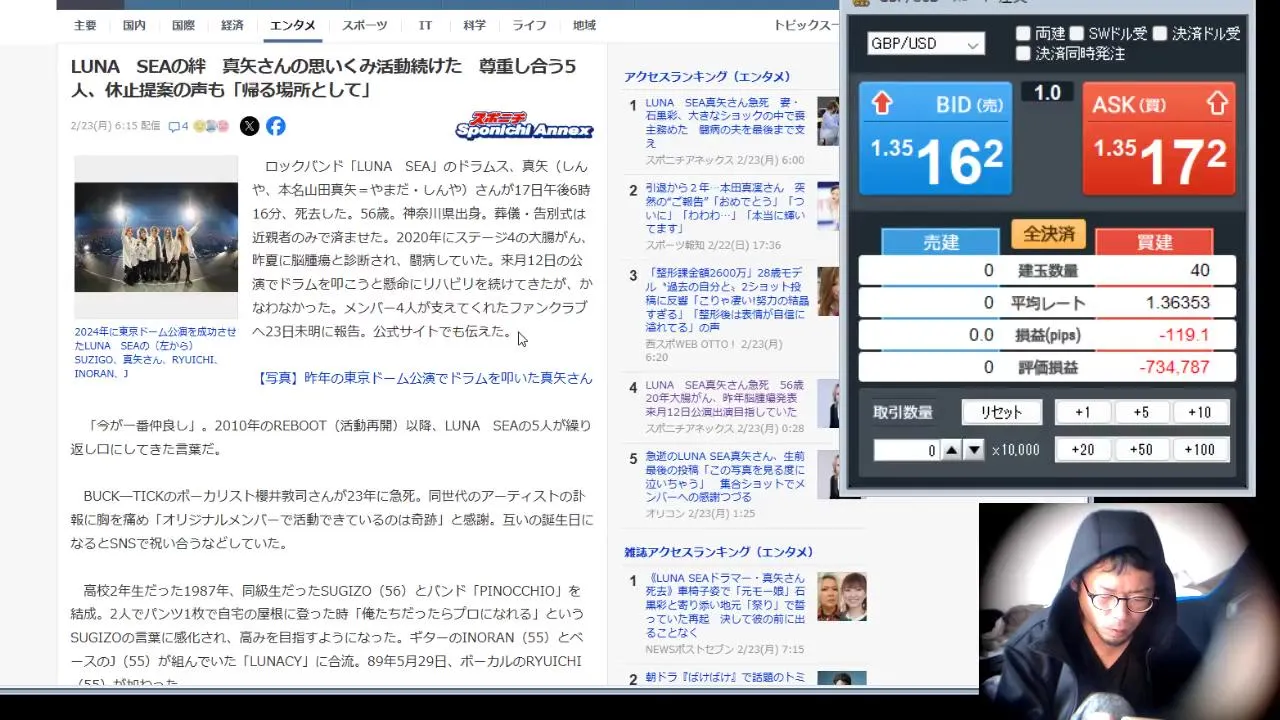Open the magazine ranking 1 thumbnail
1280x720 pixels.
click(x=842, y=596)
